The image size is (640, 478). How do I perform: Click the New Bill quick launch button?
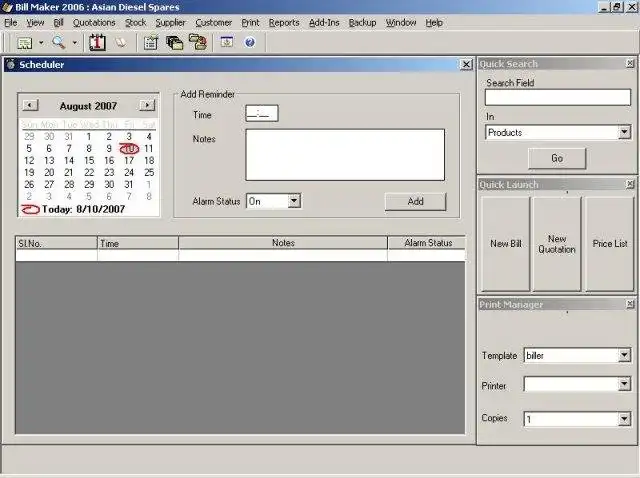pyautogui.click(x=506, y=244)
